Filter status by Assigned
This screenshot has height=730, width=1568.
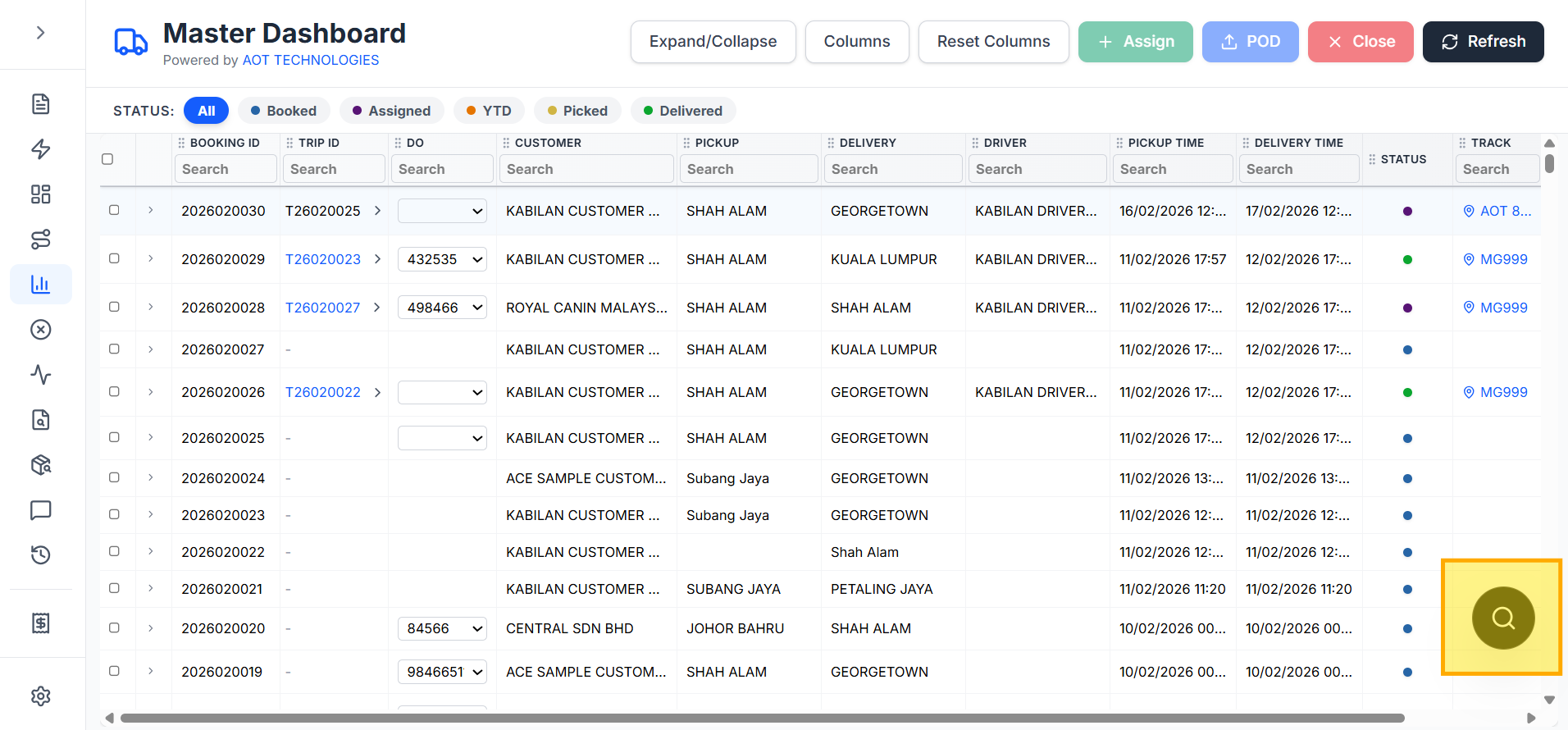(391, 111)
